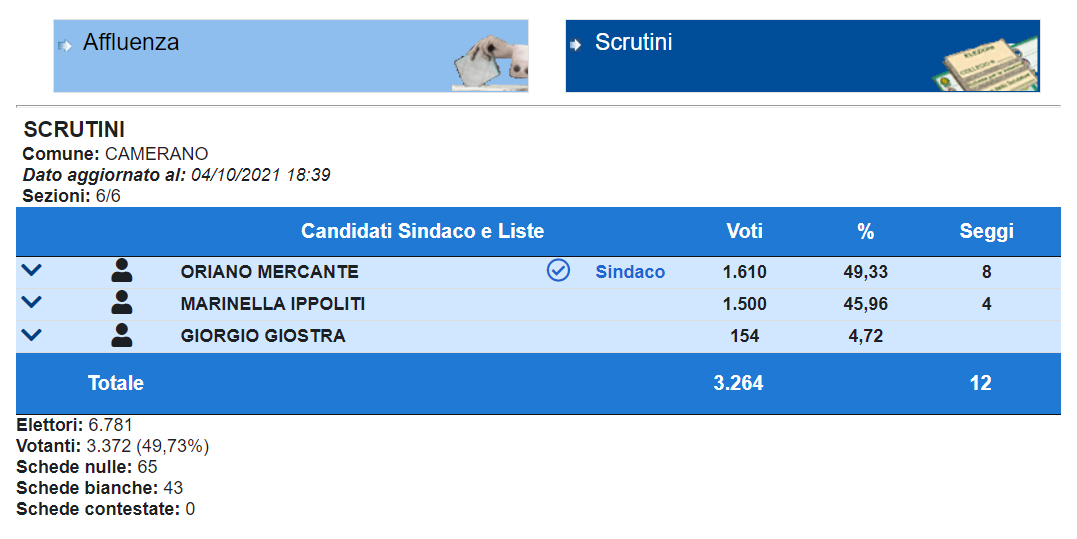Click the Candidati Sindaco e Liste header
This screenshot has height=539, width=1077.
[422, 232]
